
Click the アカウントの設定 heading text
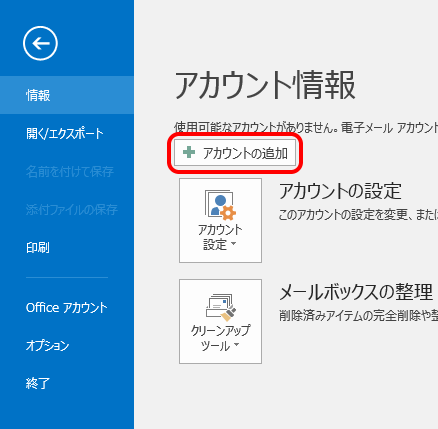340,191
